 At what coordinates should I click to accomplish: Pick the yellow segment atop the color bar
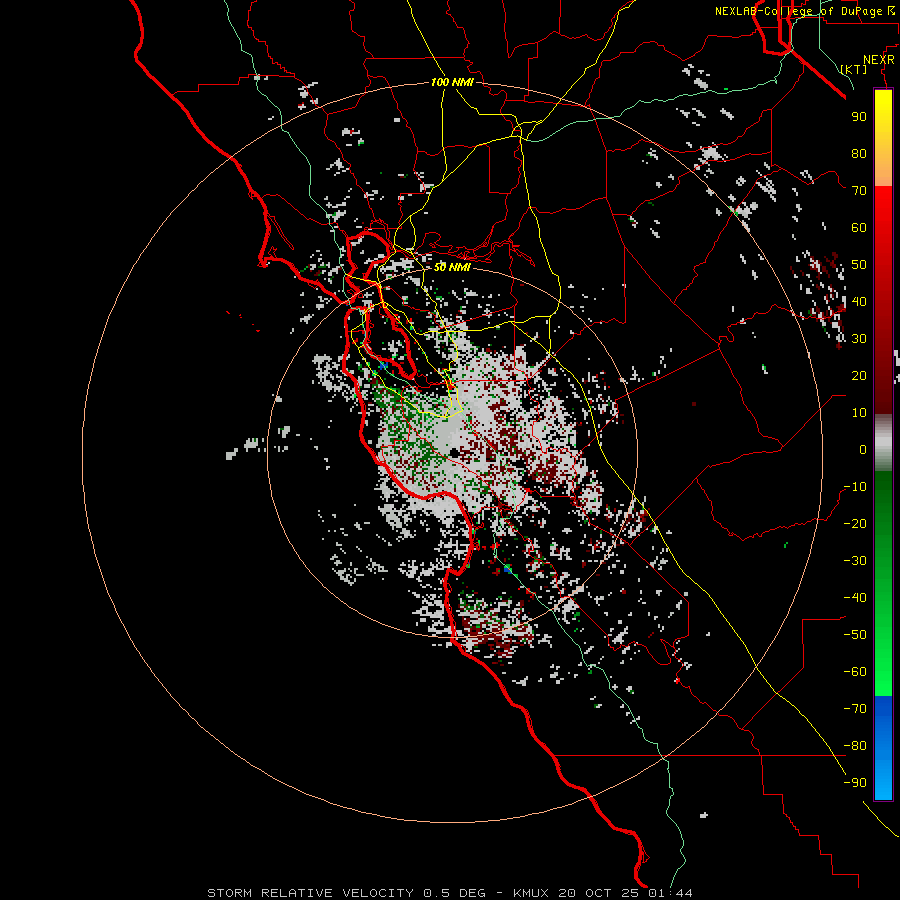[883, 138]
